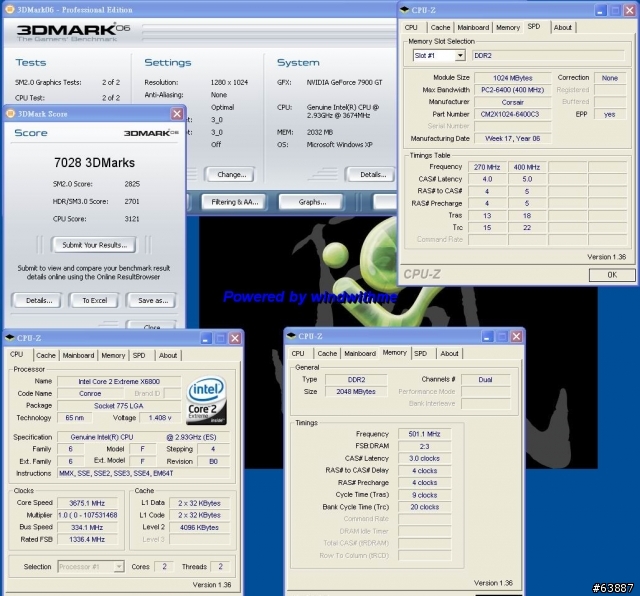Select About tab in Memory window
This screenshot has height=596, width=640.
coord(449,353)
